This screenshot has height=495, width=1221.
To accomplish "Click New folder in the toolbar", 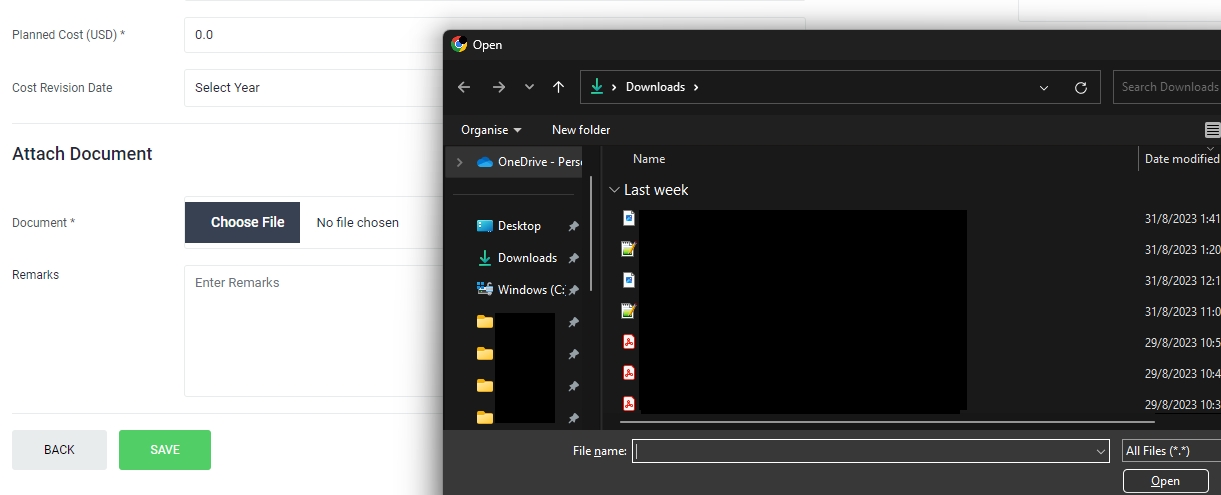I will (x=581, y=130).
